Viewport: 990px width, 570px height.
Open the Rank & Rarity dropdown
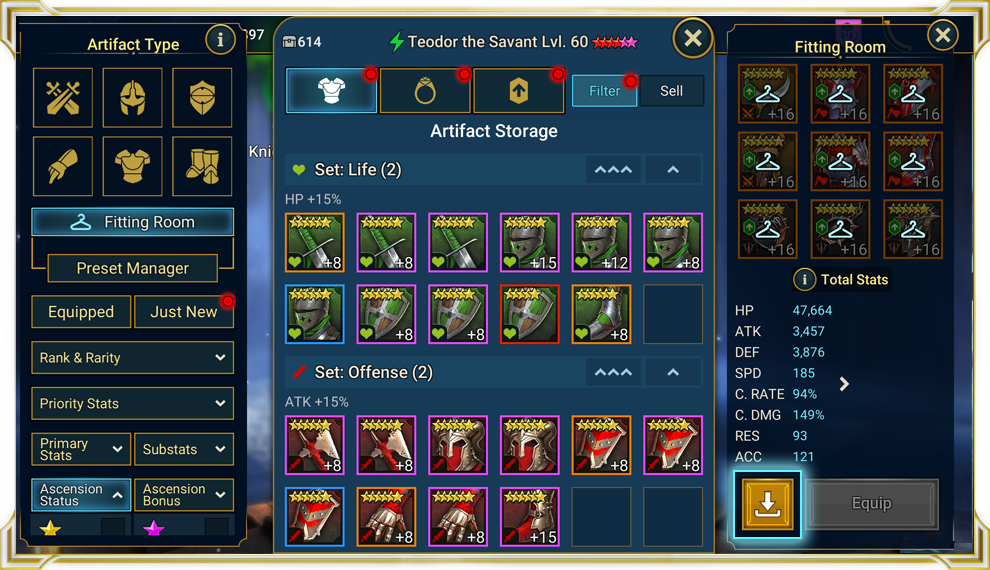pos(133,358)
